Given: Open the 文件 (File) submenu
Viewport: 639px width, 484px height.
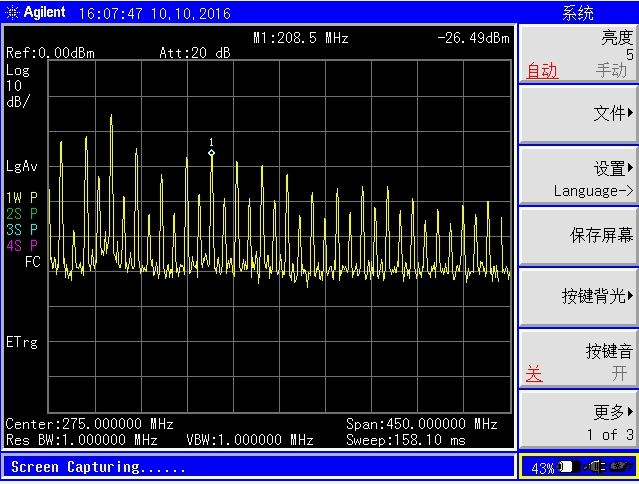Looking at the screenshot, I should point(578,113).
